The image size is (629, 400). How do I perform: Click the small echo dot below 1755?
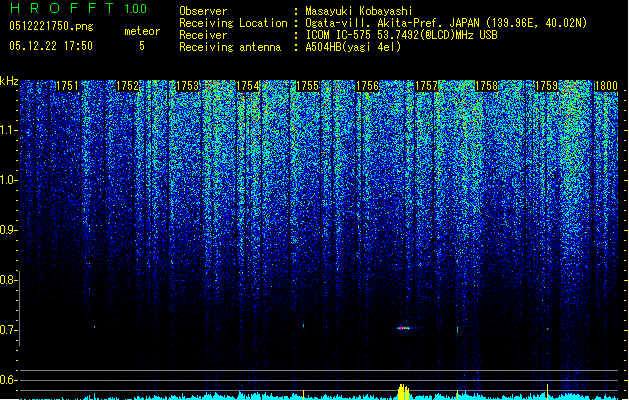303,325
